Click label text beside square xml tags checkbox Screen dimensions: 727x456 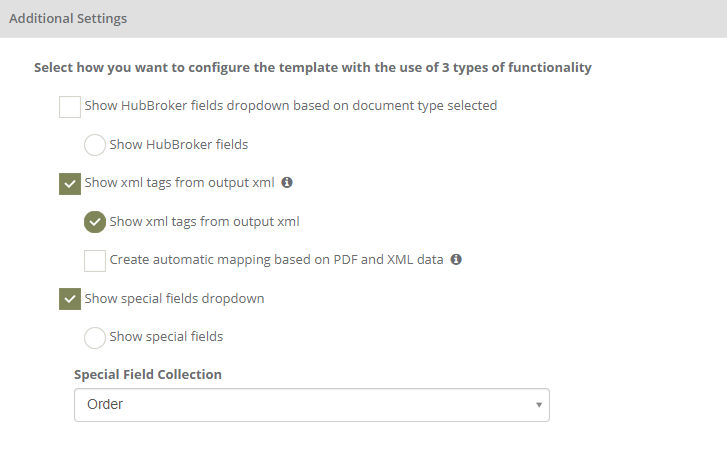(x=179, y=183)
